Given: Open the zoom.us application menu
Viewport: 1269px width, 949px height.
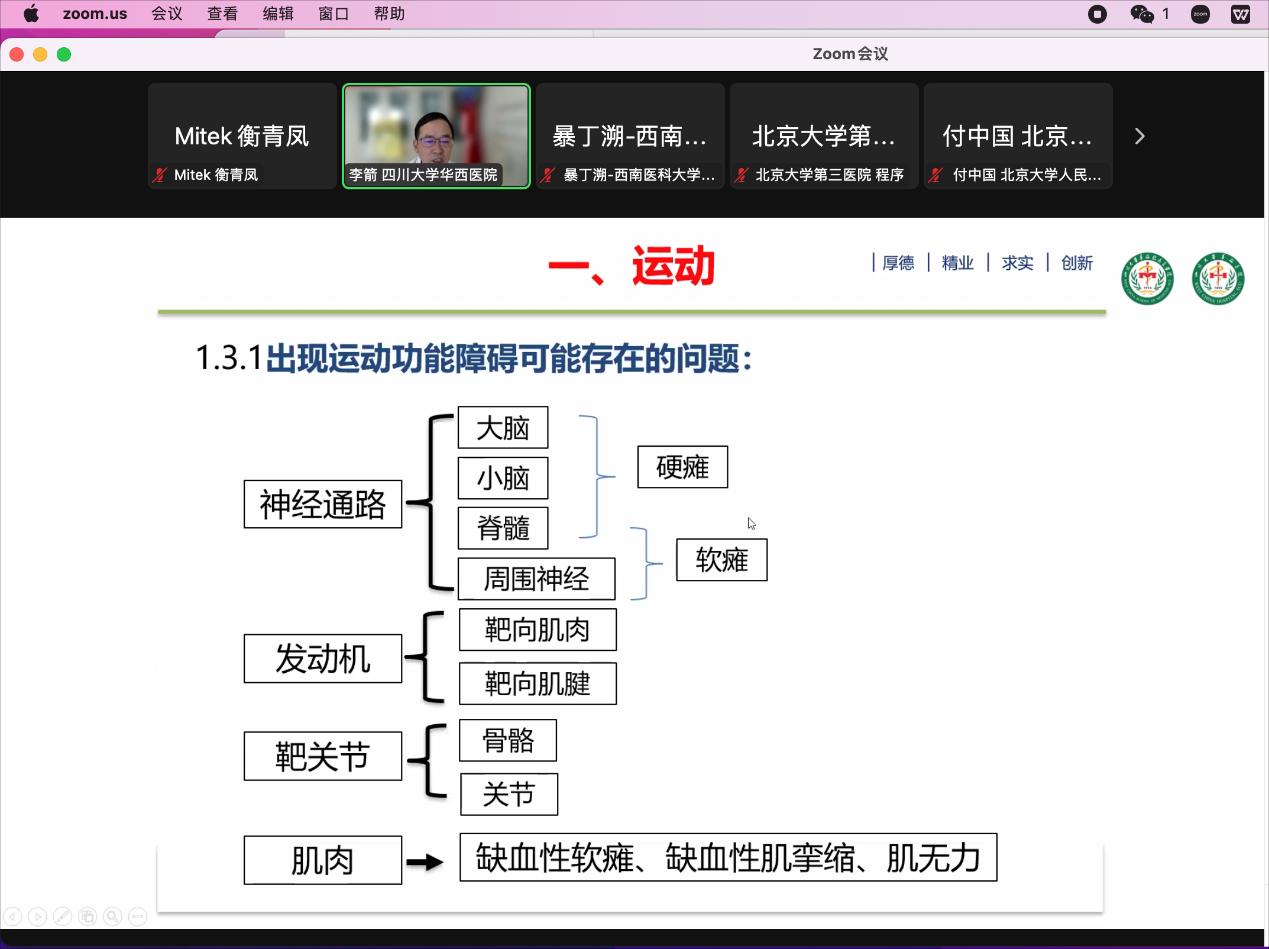Looking at the screenshot, I should (x=95, y=14).
